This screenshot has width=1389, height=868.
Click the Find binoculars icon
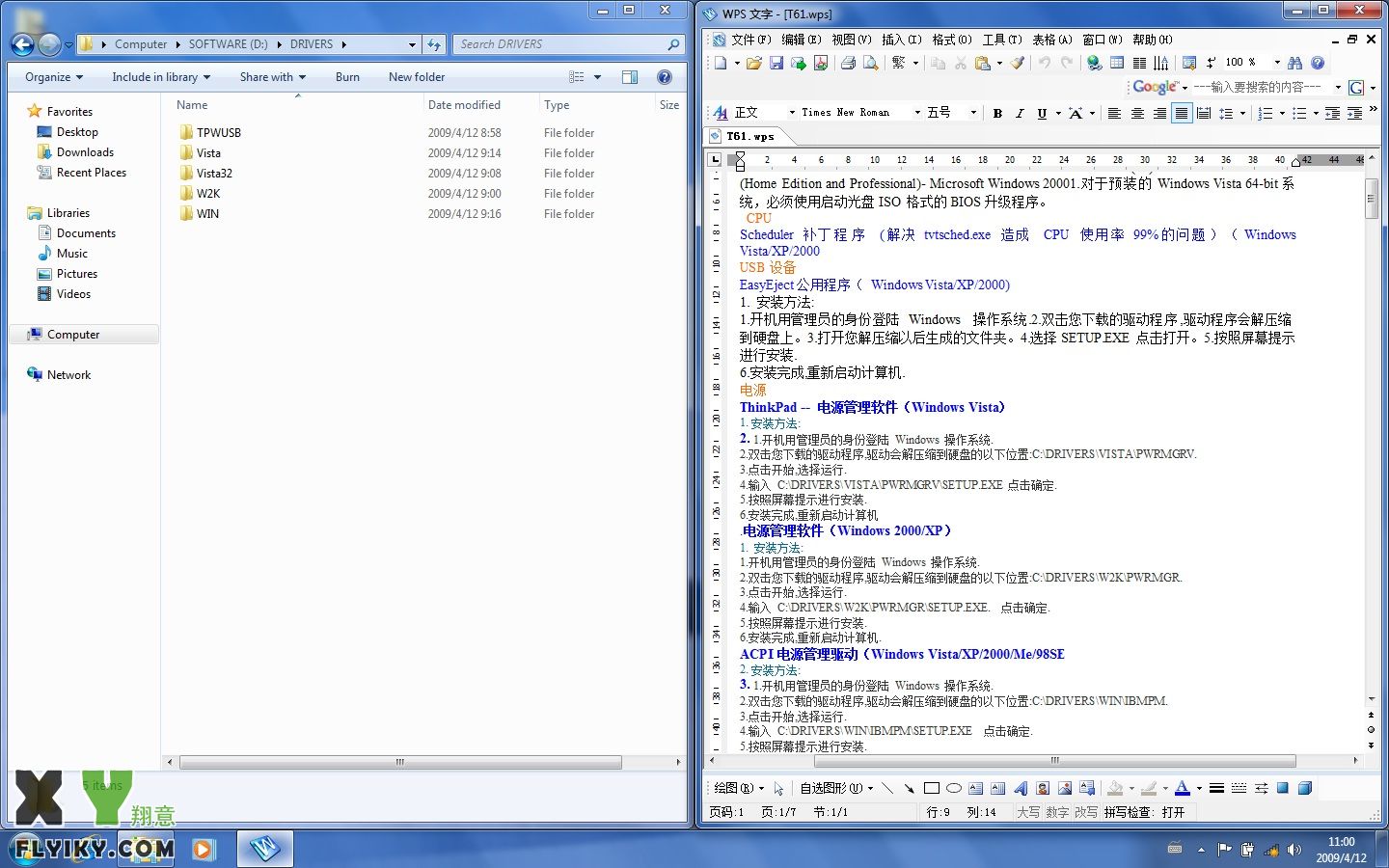point(1294,63)
